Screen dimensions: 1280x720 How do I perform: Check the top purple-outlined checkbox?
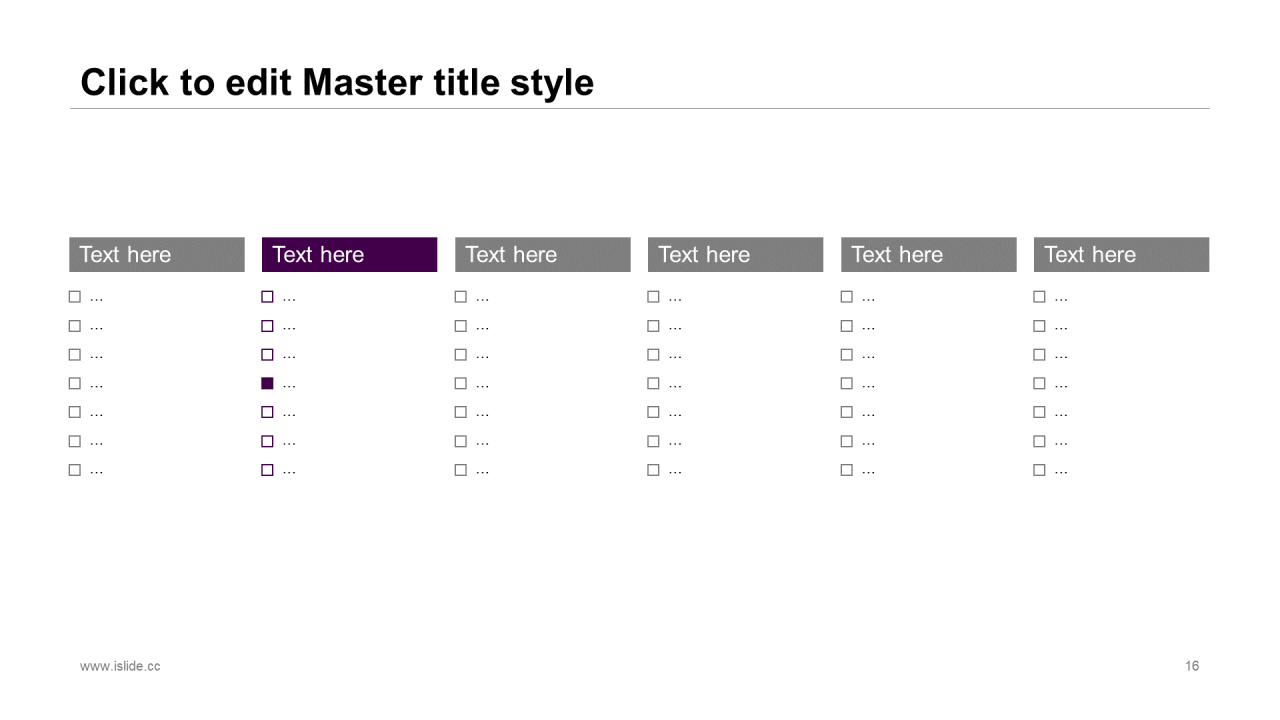(x=267, y=297)
